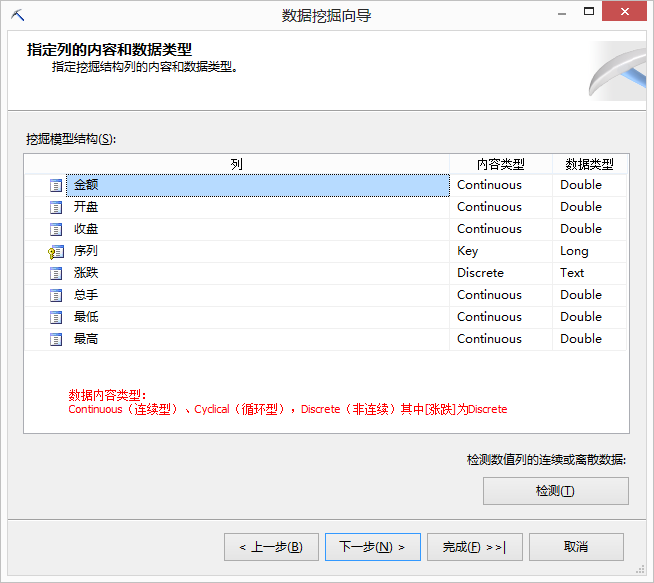Open data type Double for 最低
Viewport: 654px width, 583px height.
589,318
